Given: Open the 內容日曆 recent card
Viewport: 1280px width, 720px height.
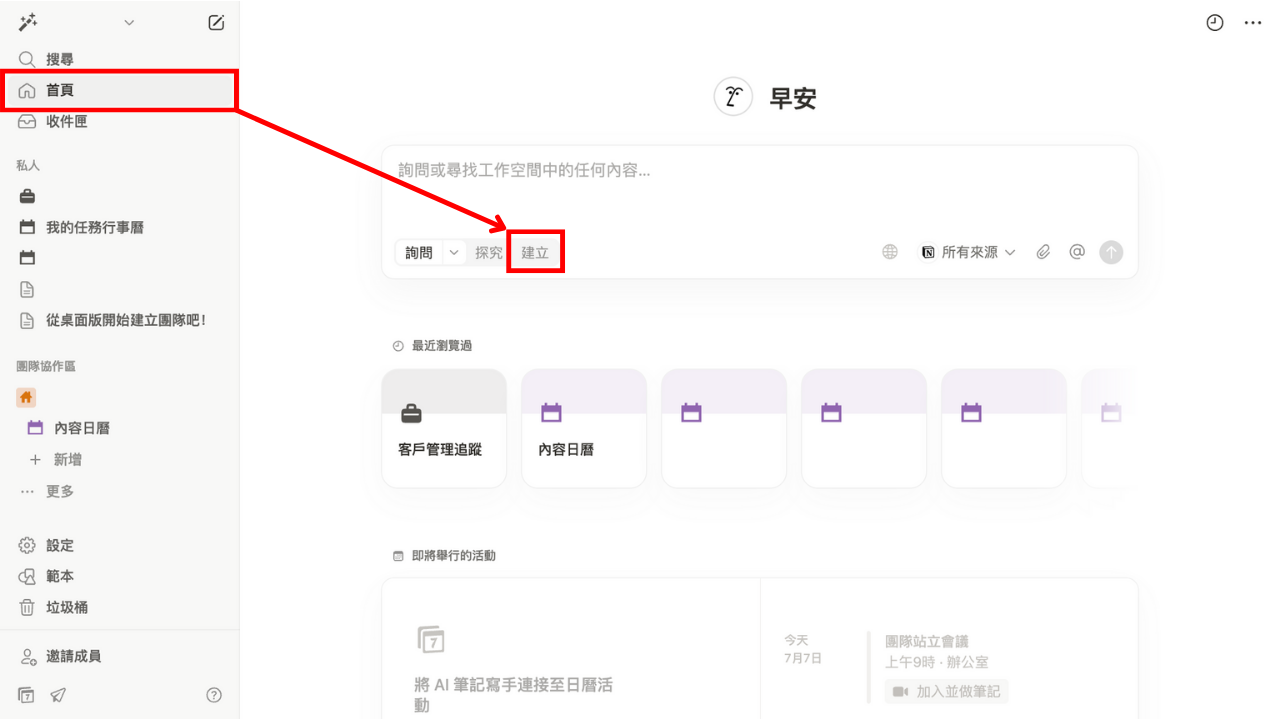Looking at the screenshot, I should (x=584, y=428).
